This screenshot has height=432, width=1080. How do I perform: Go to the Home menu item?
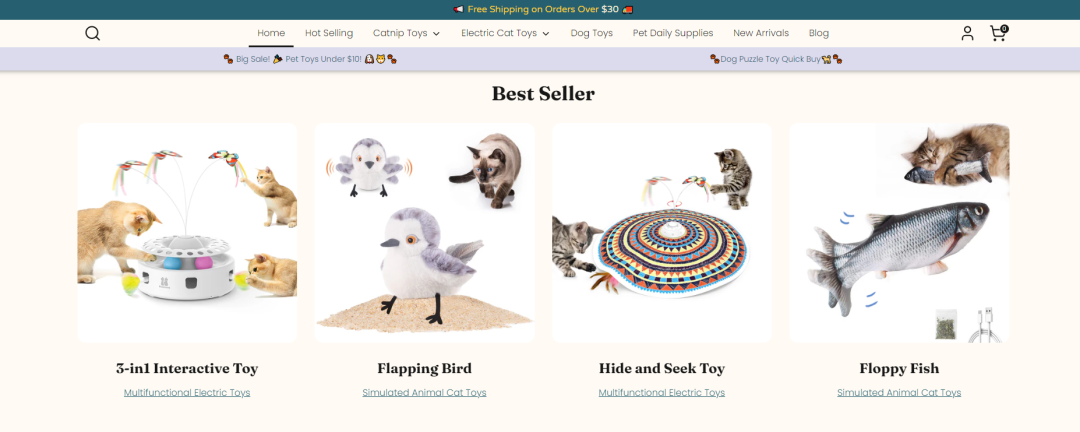click(271, 33)
